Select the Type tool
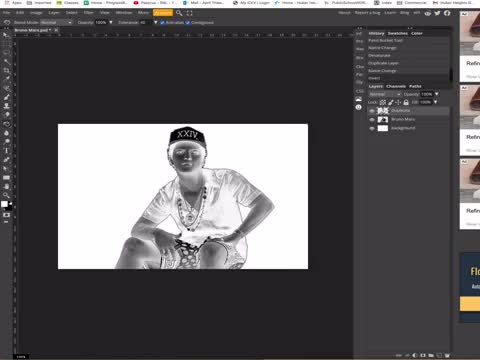 (x=6, y=151)
